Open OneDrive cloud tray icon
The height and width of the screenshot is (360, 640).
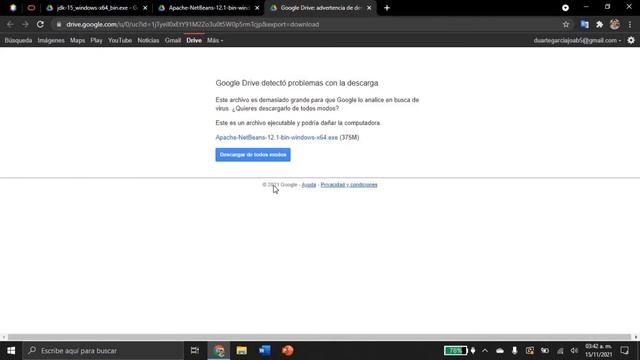(500, 351)
